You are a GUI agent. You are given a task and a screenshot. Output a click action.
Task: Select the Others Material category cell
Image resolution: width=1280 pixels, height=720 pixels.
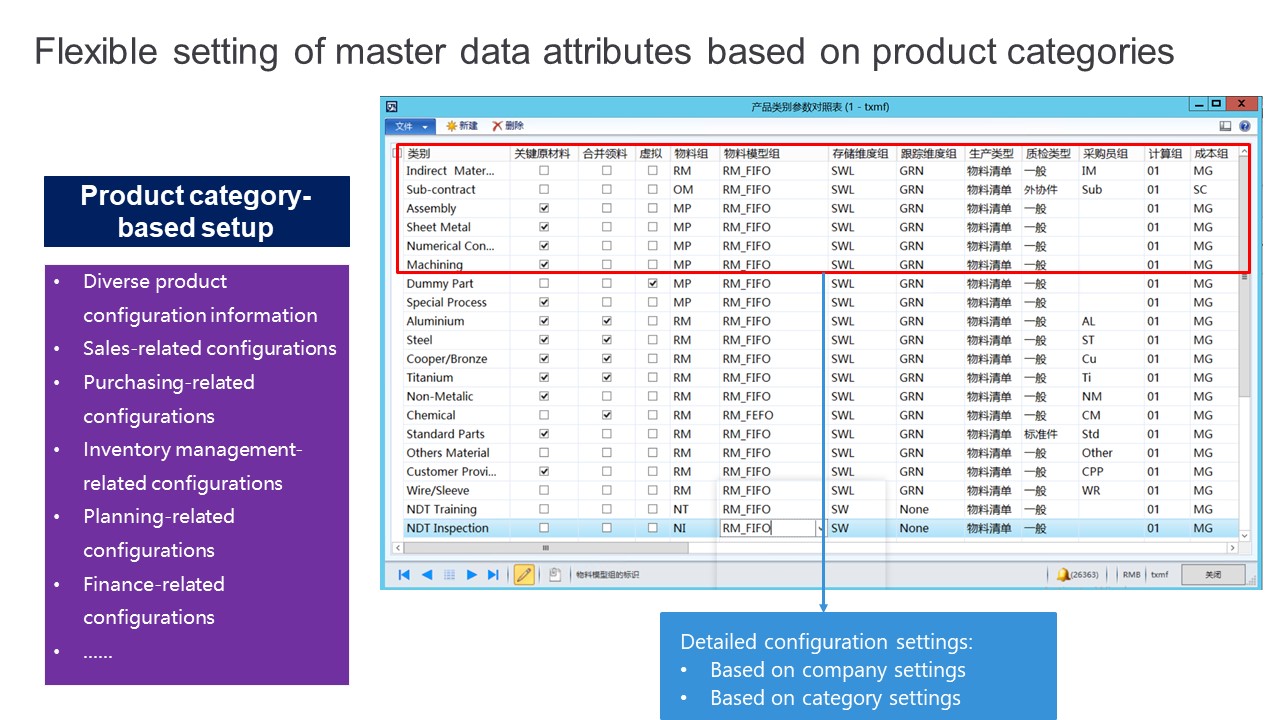(457, 453)
